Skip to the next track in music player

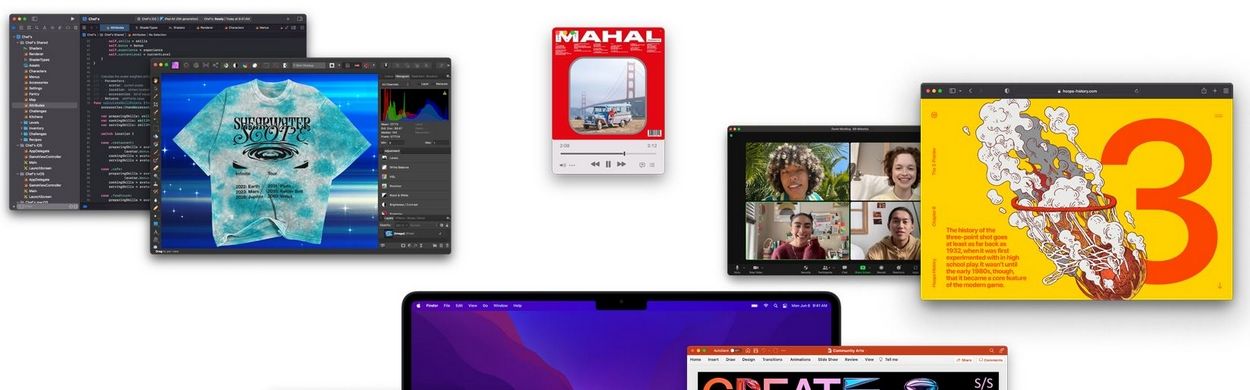click(x=621, y=164)
